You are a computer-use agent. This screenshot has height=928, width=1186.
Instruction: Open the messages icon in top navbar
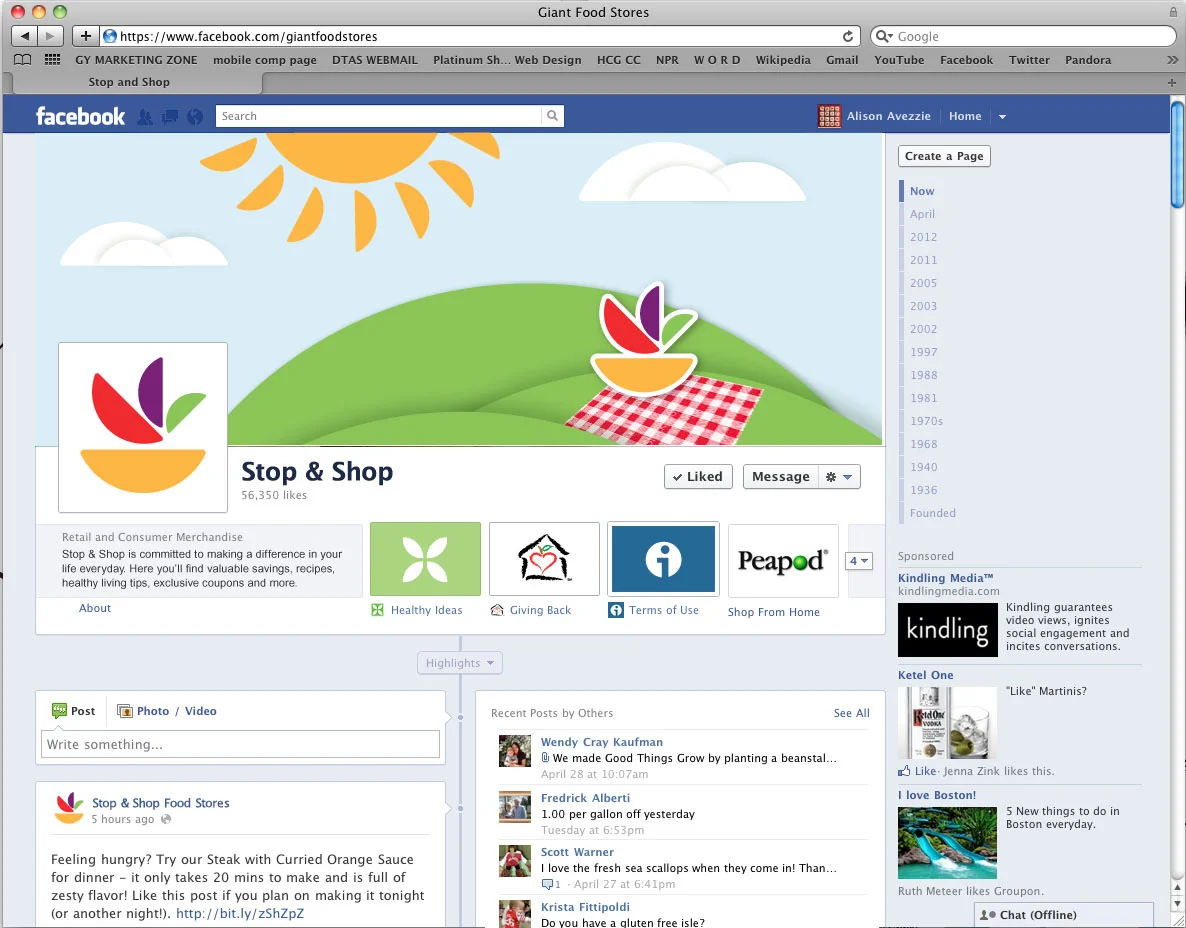(169, 116)
